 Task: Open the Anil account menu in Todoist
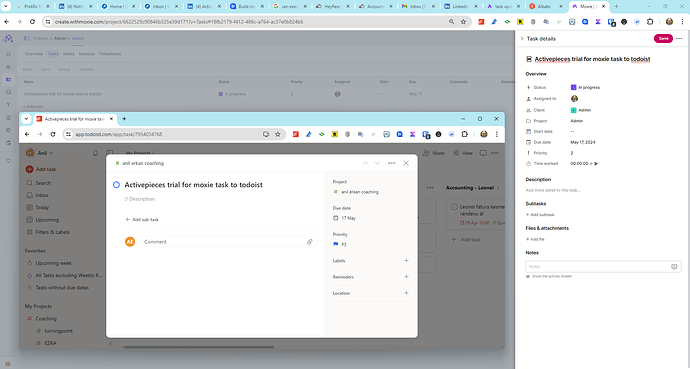pos(40,153)
